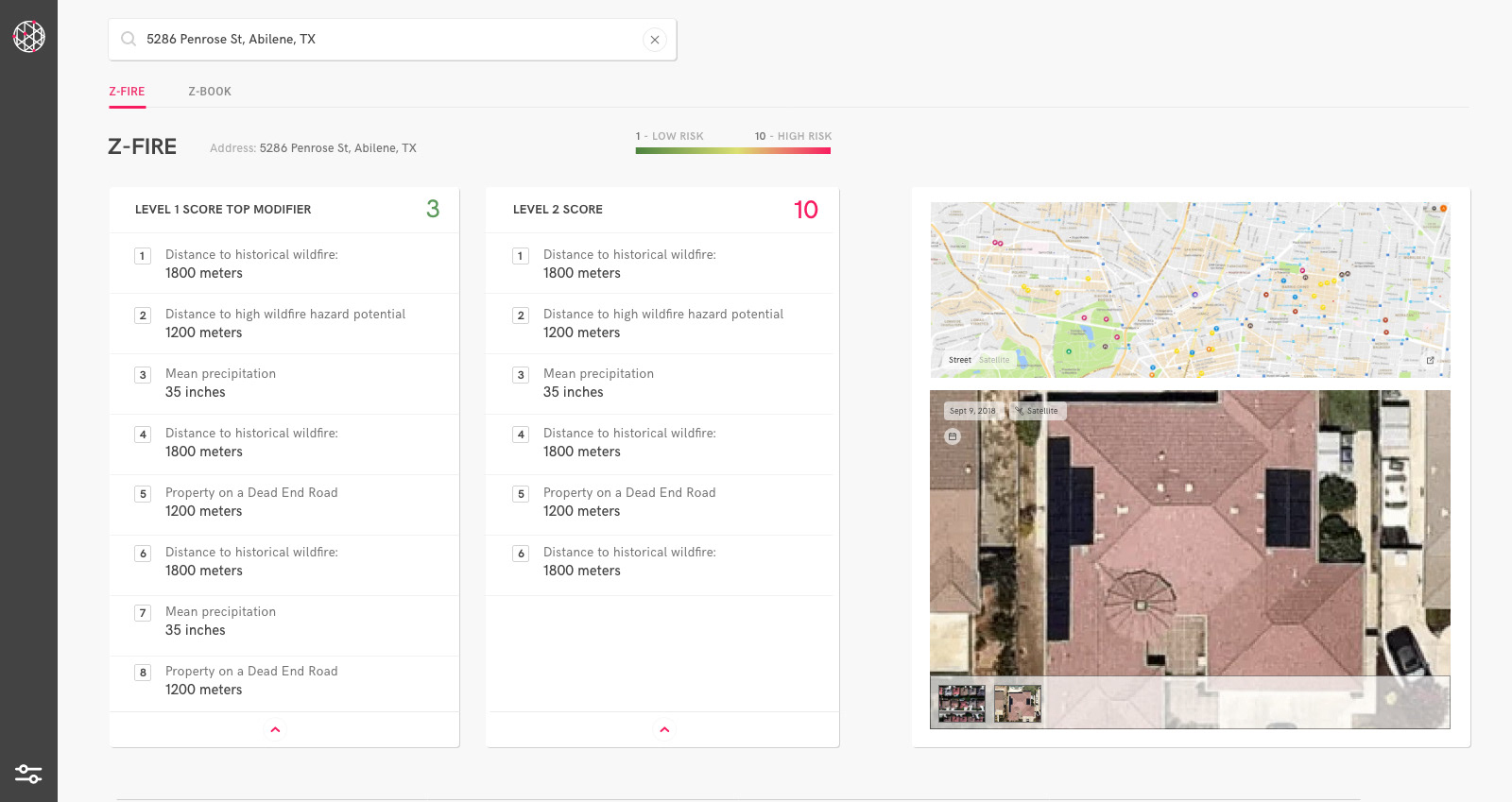This screenshot has width=1512, height=802.
Task: Click 'Mean precipitation' in Level 2 panel
Action: 599,374
